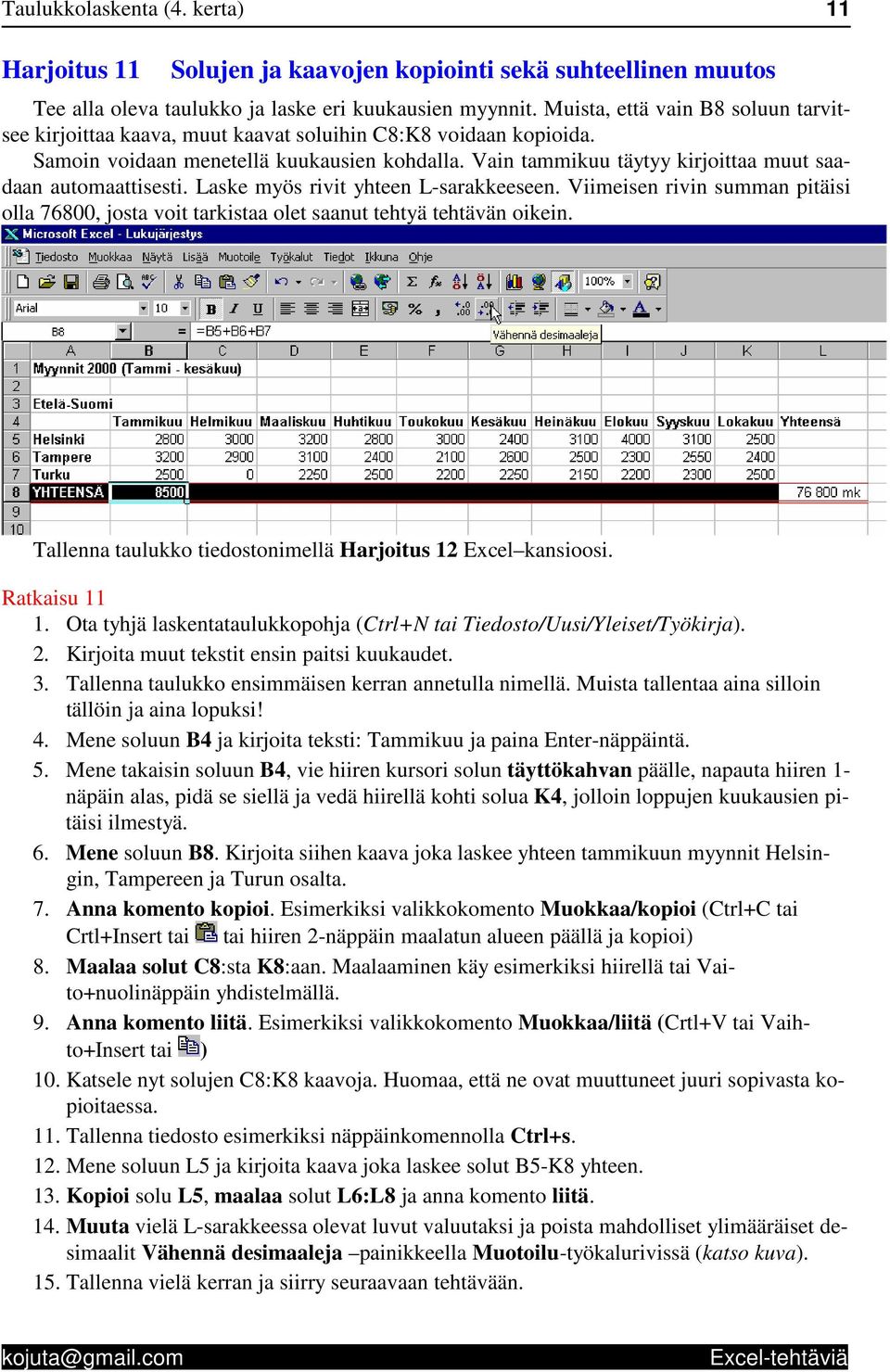Click the Cut scissors icon
Image resolution: width=890 pixels, height=1372 pixels.
[178, 282]
